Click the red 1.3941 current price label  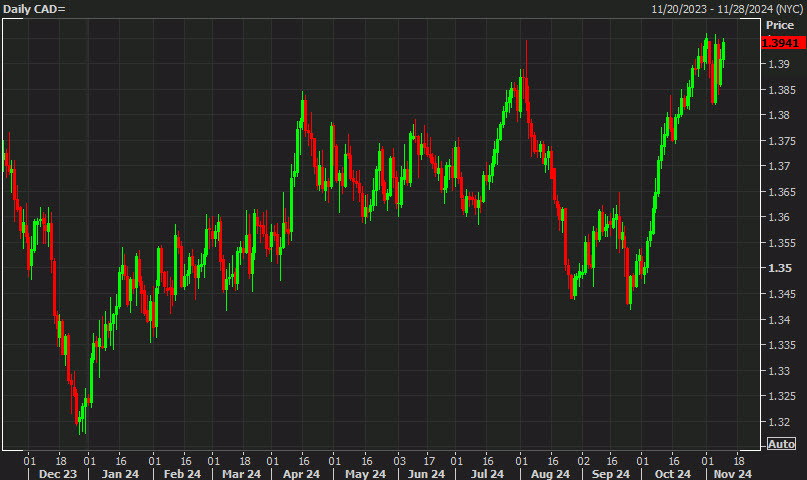(782, 43)
